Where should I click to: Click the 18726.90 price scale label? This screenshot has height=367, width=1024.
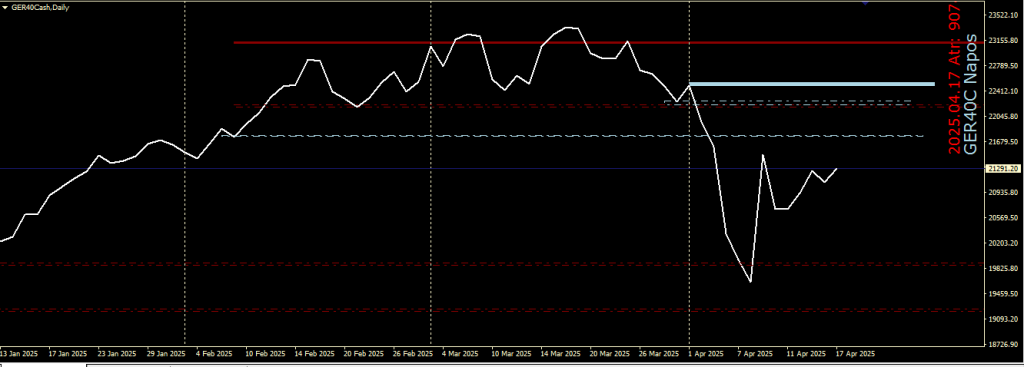point(1003,344)
